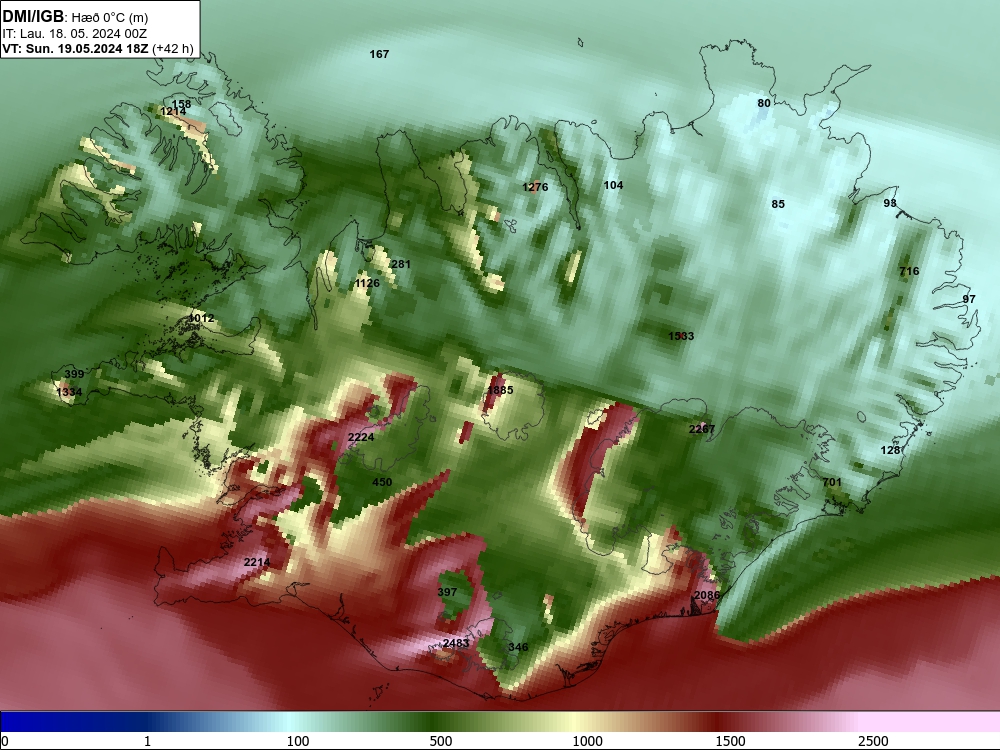Click the value 701 in the southeast
The width and height of the screenshot is (1000, 750).
tap(832, 482)
